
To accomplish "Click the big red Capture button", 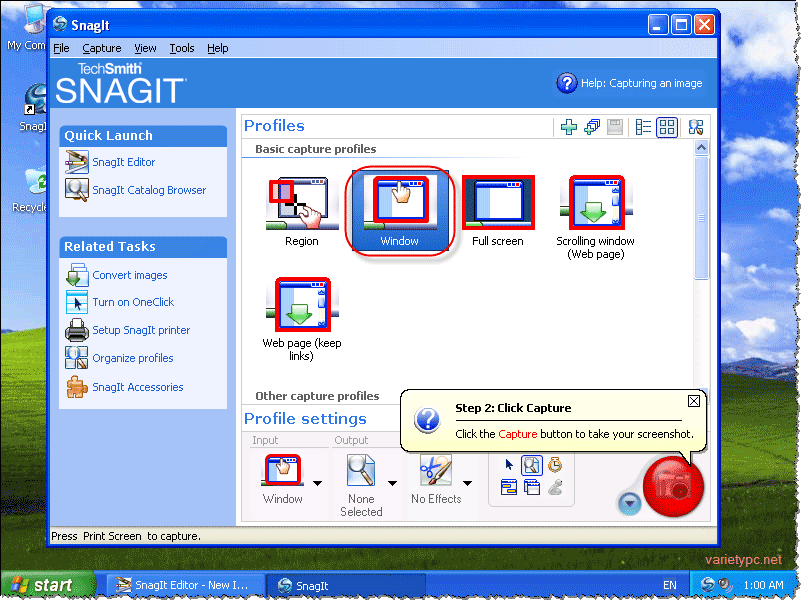I will [x=673, y=486].
